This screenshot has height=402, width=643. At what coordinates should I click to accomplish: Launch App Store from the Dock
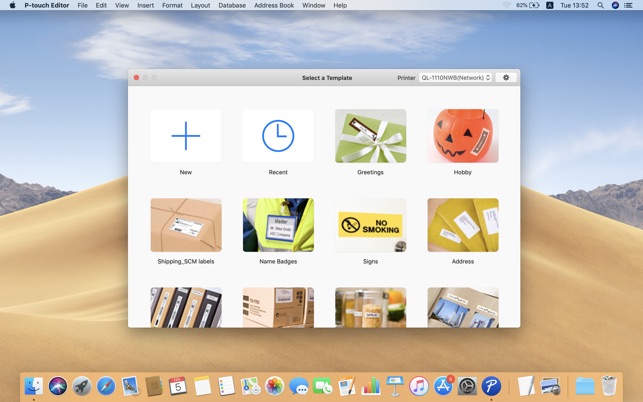coord(443,386)
